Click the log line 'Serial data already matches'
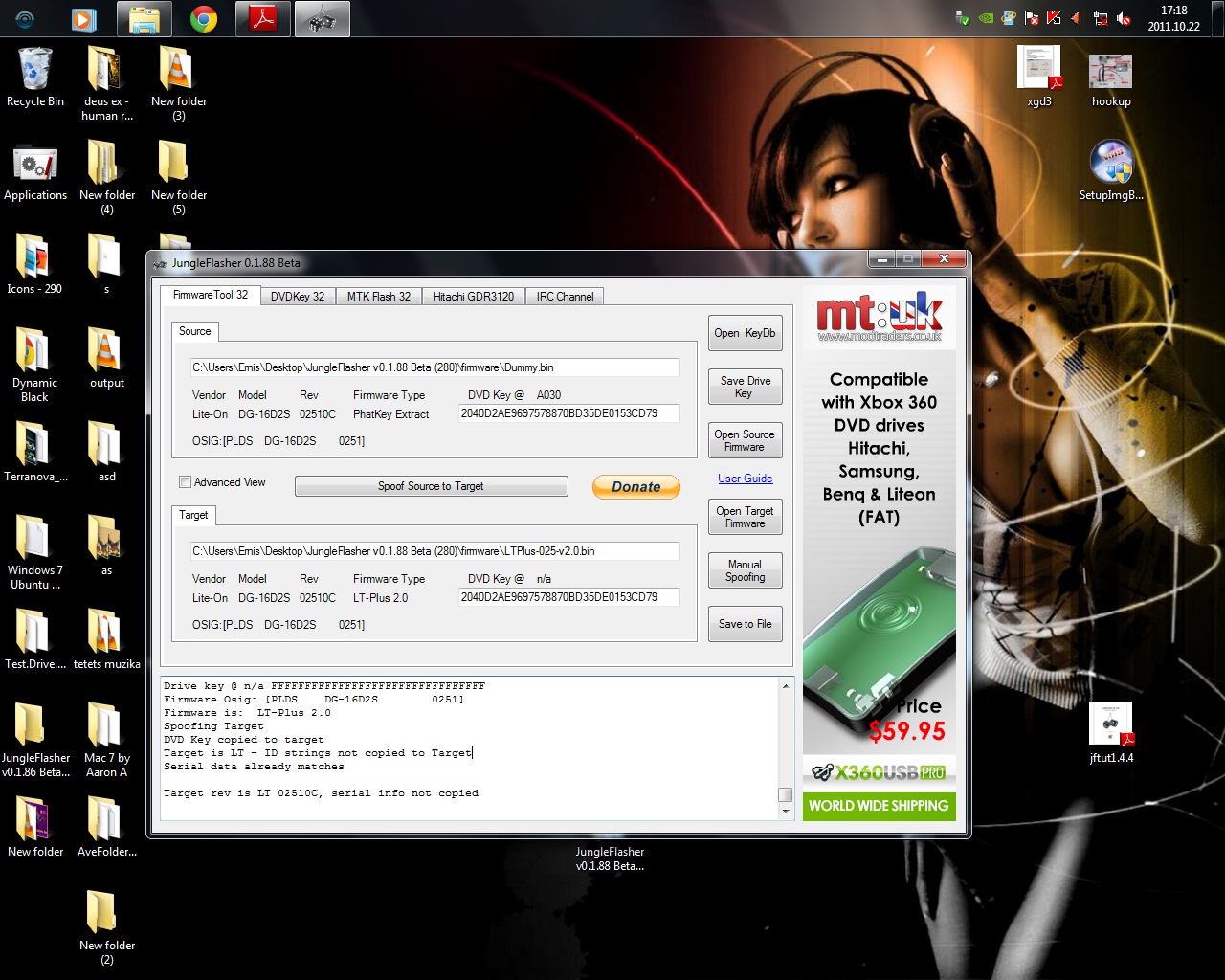Image resolution: width=1225 pixels, height=980 pixels. coord(254,767)
